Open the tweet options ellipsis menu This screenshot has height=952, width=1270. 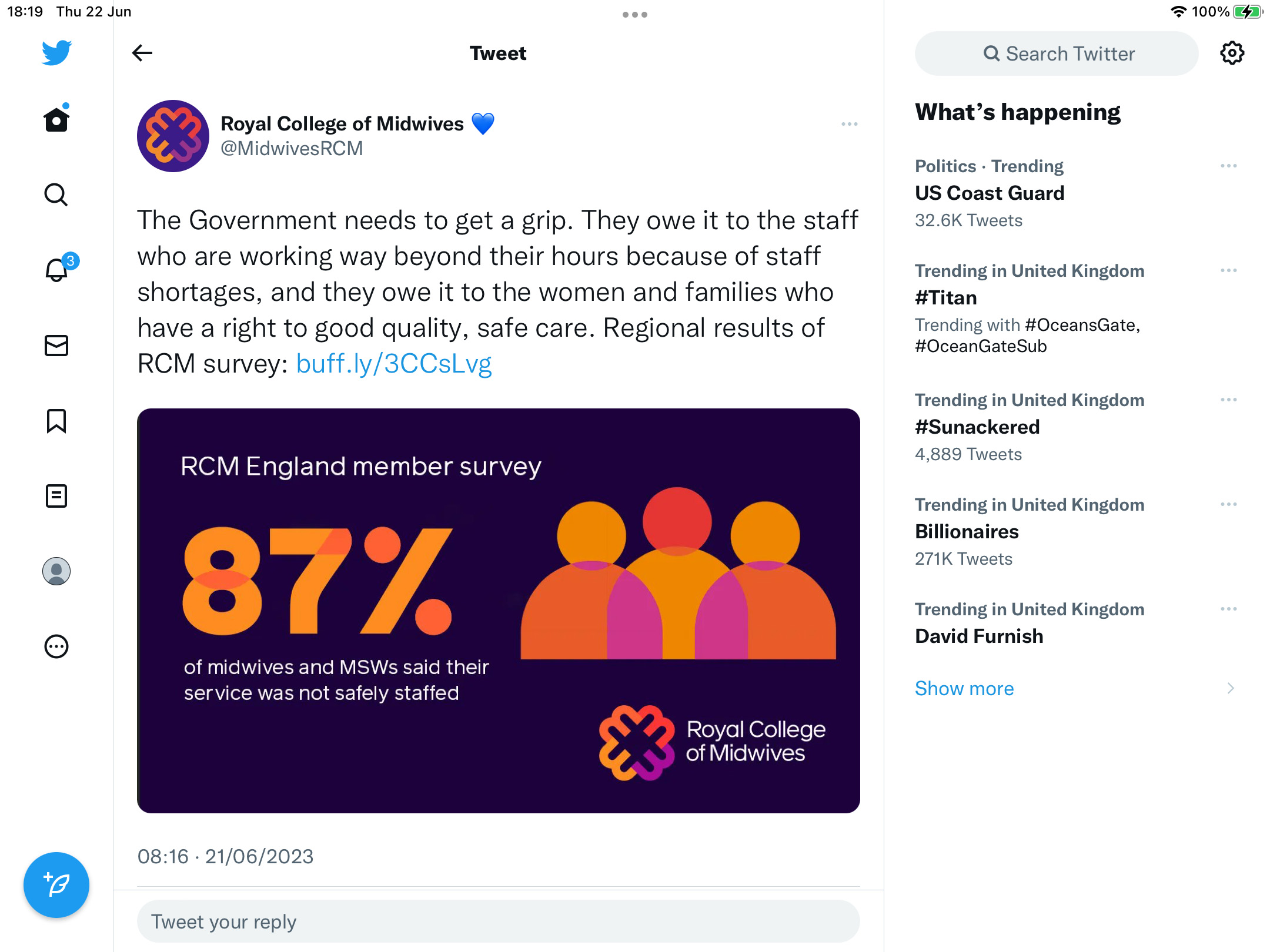[849, 124]
